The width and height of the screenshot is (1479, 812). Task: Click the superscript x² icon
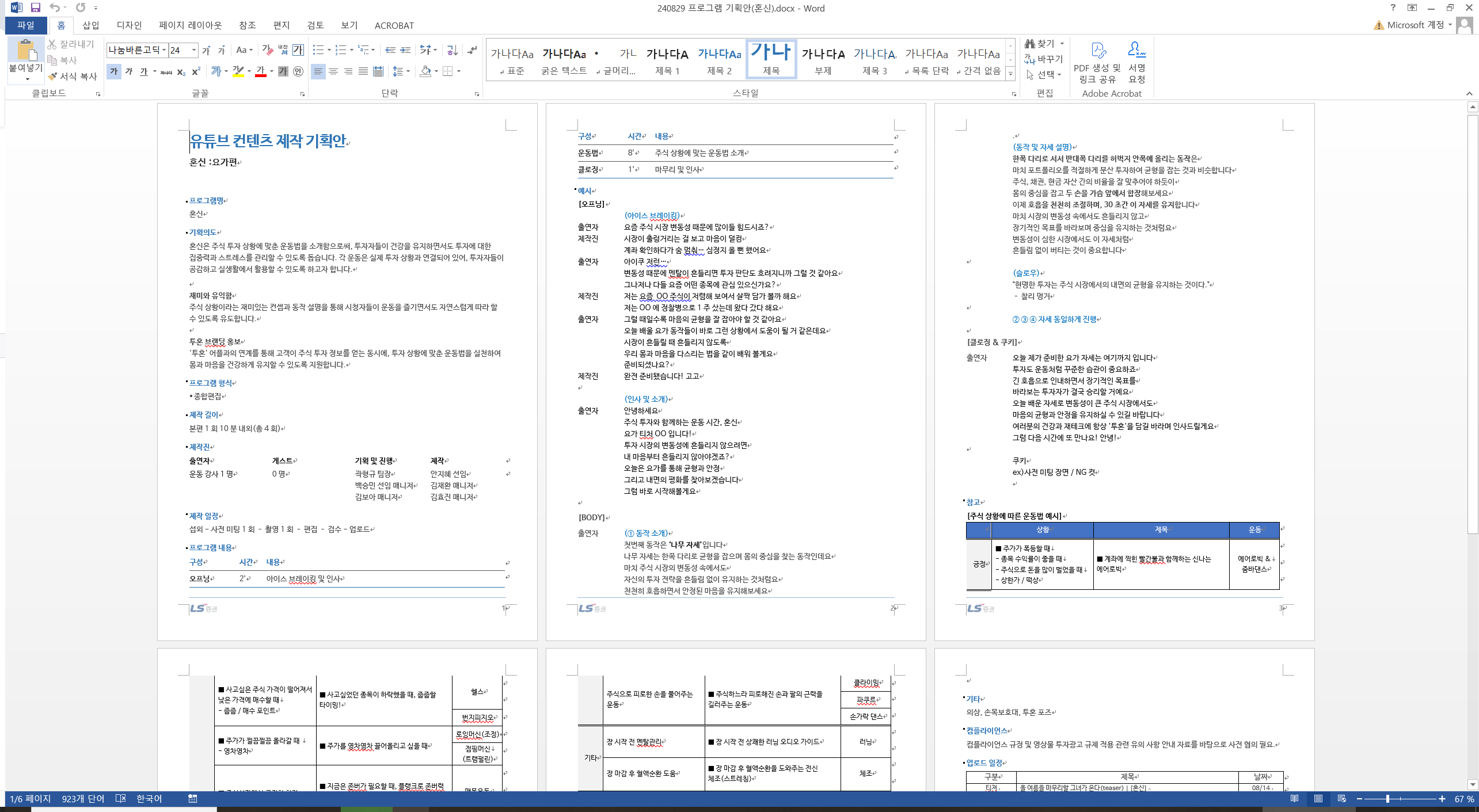click(x=196, y=72)
